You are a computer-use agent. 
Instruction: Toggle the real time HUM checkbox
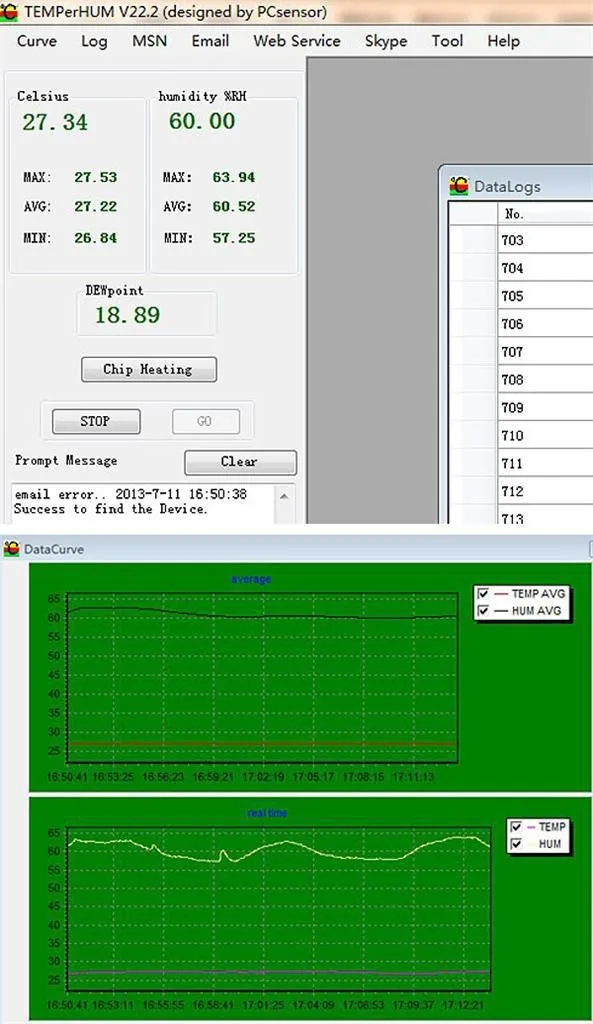coord(516,844)
